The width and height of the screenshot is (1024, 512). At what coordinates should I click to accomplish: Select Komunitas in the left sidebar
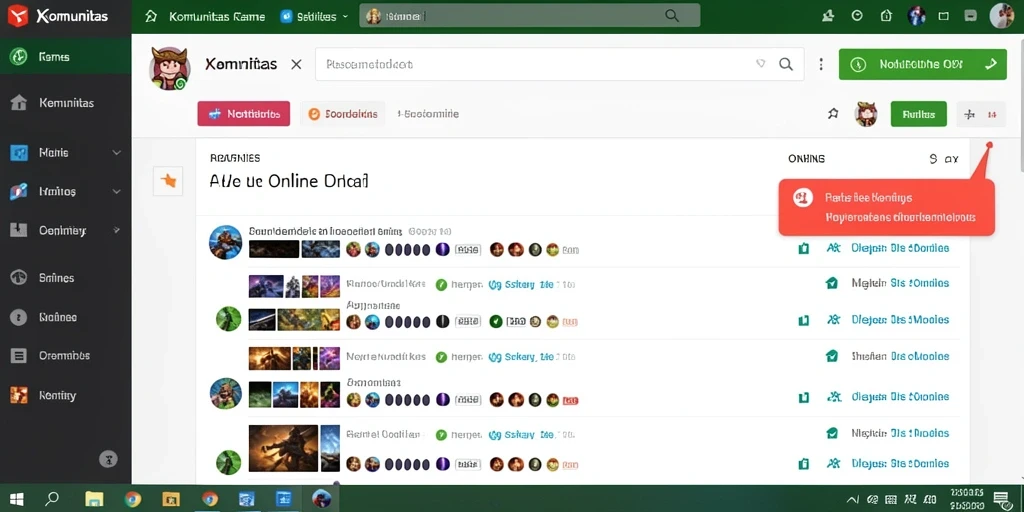65,103
